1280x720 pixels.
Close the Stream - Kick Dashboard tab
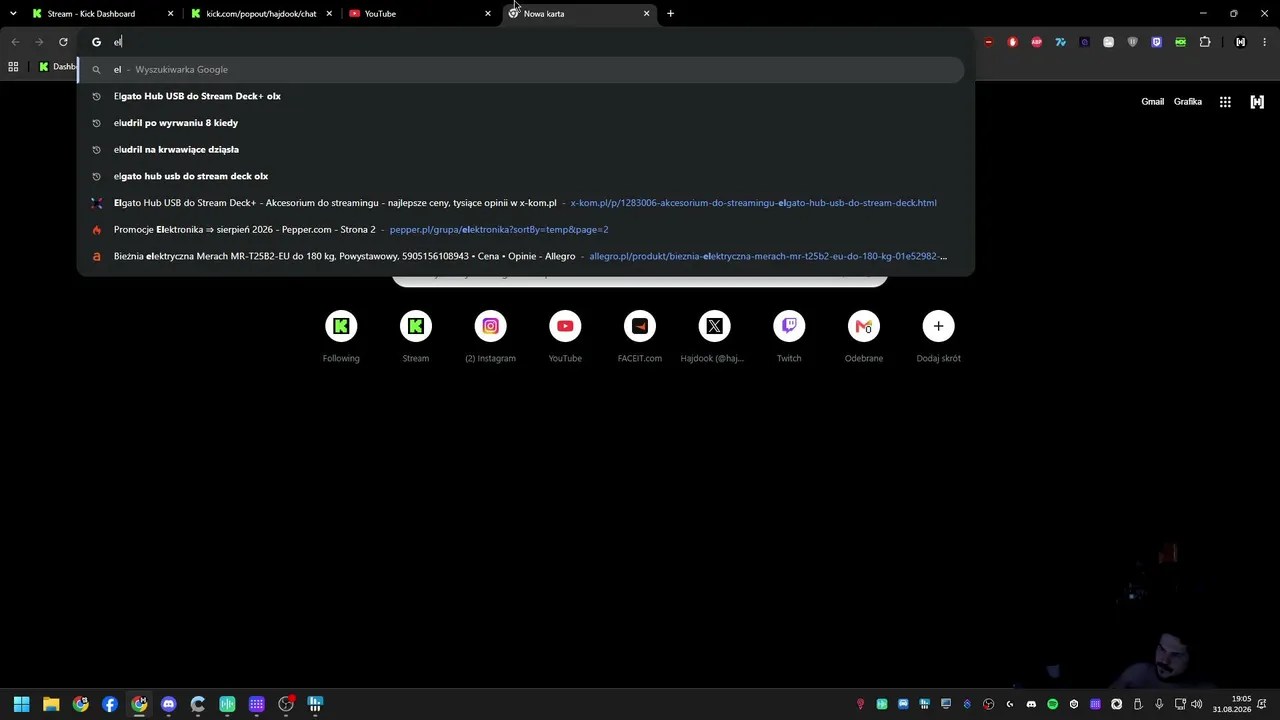coord(170,14)
